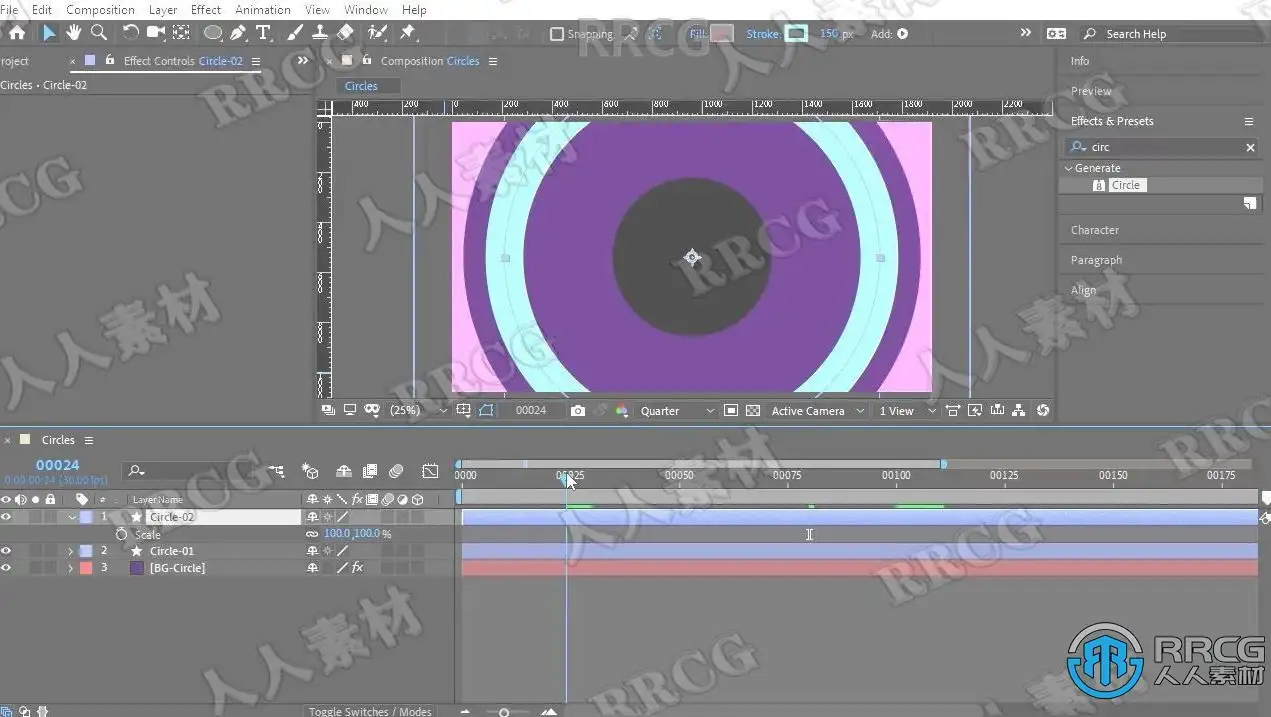
Task: Show hidden workspaces via double chevron
Action: coord(1025,33)
